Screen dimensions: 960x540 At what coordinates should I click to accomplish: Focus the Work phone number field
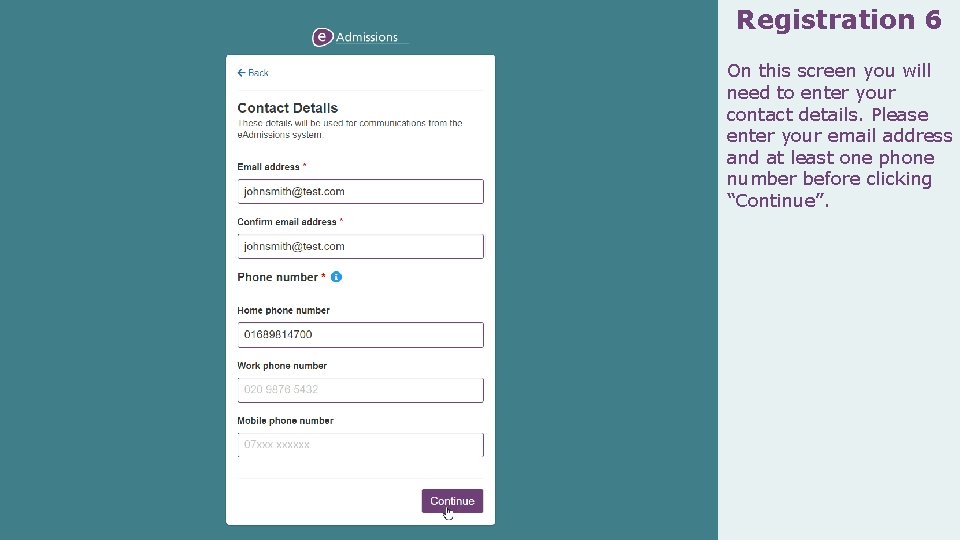point(360,389)
